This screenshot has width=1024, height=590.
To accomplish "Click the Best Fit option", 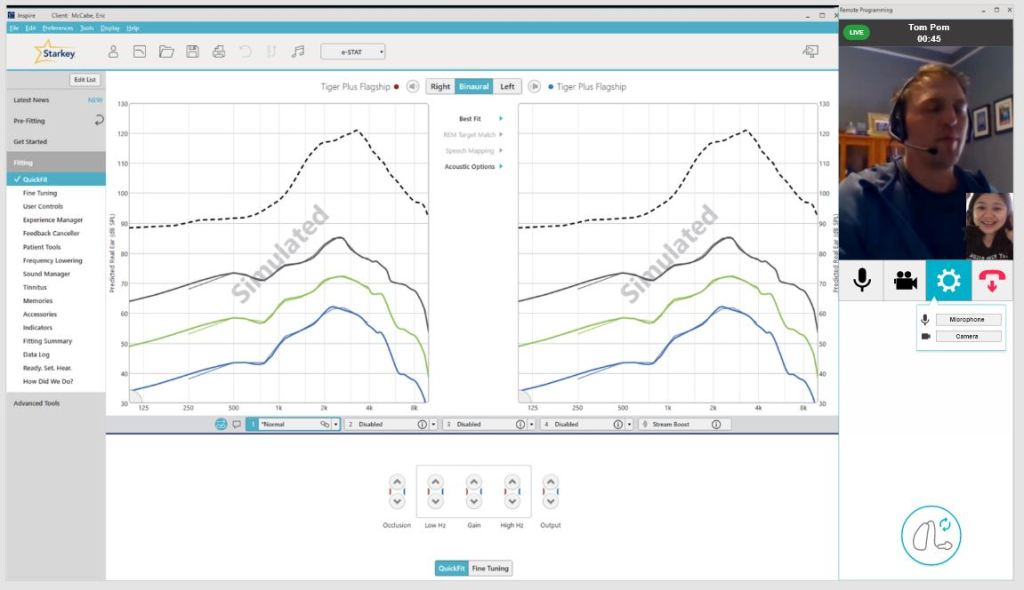I will (473, 119).
